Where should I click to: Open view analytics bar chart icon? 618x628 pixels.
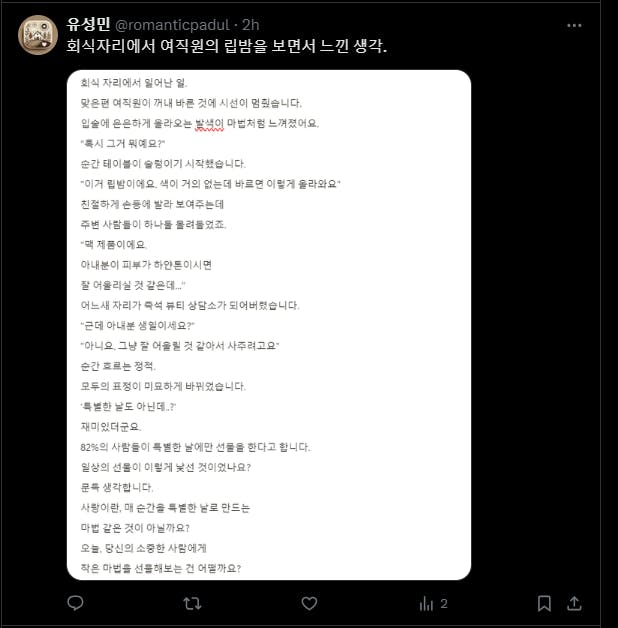click(426, 603)
